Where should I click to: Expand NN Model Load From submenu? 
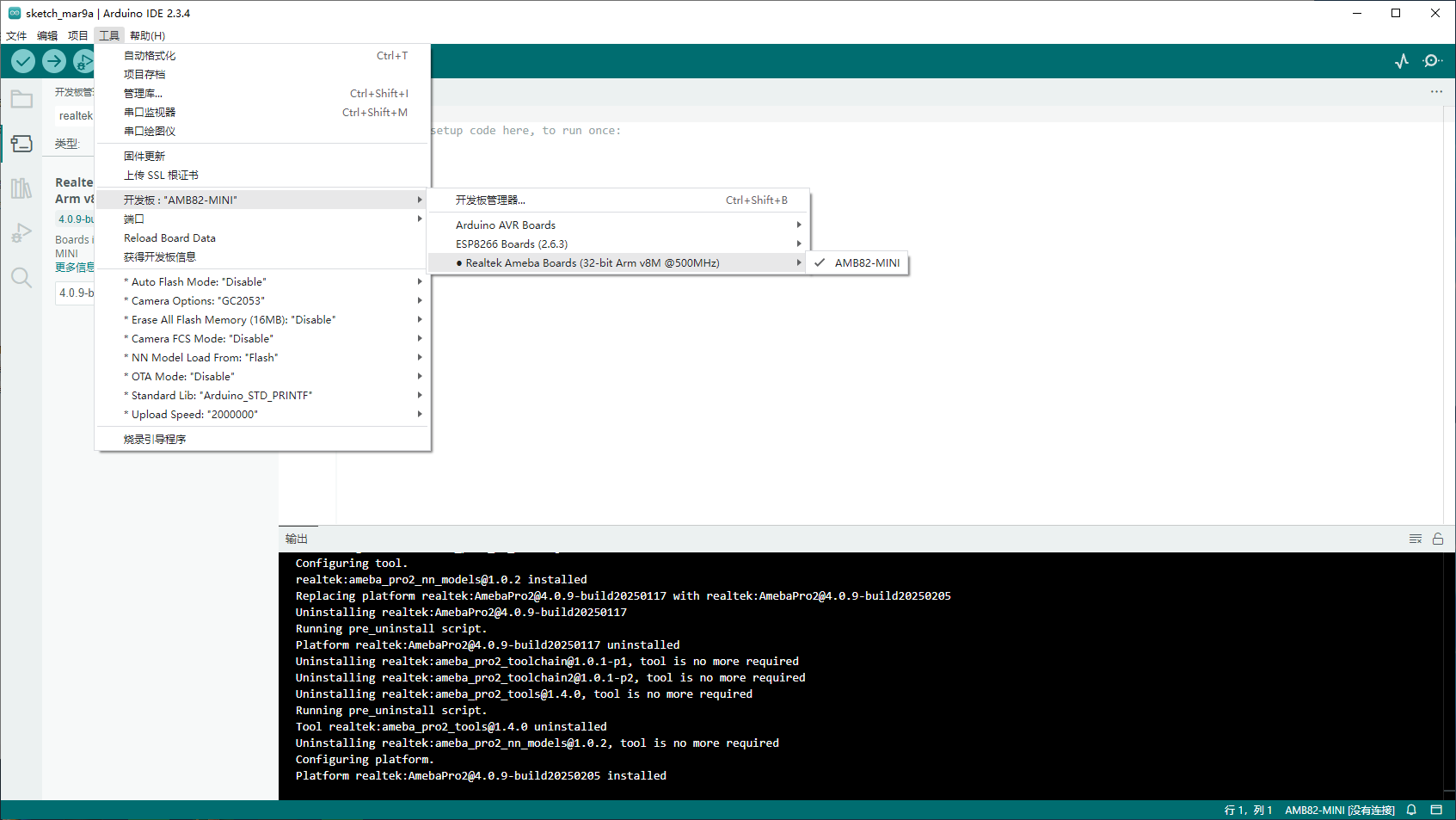click(x=262, y=358)
